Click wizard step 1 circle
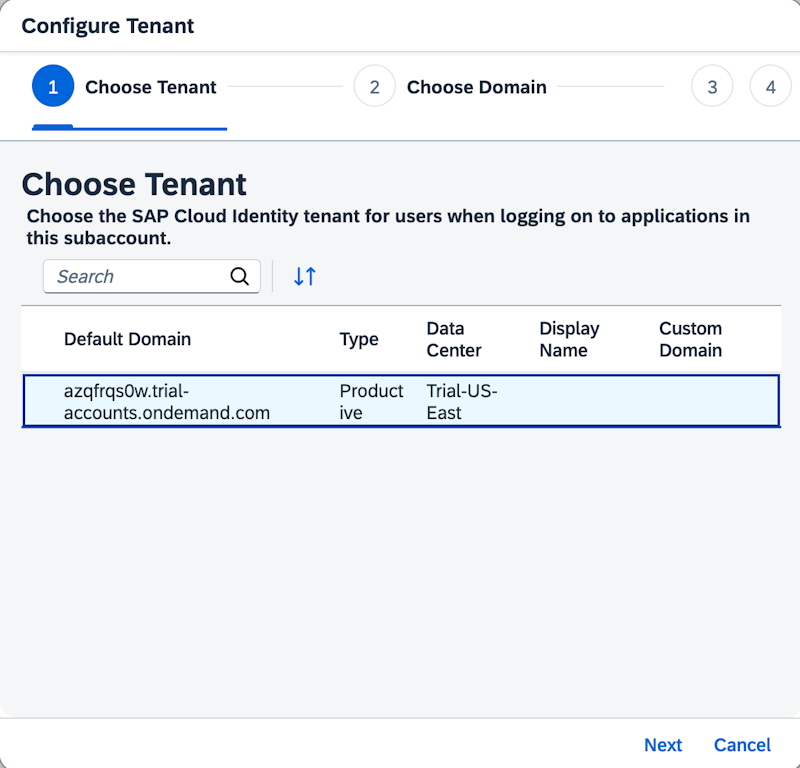The width and height of the screenshot is (800, 768). coord(53,87)
